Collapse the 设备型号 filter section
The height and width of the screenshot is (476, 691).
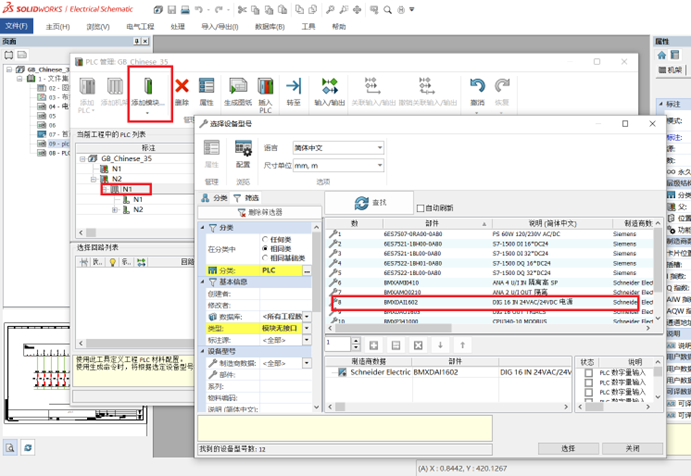point(202,351)
